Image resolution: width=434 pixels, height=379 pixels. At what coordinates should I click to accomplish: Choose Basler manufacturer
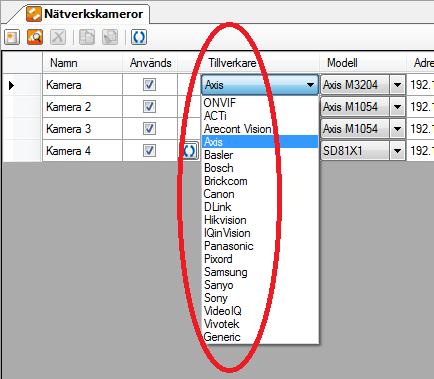(x=260, y=155)
